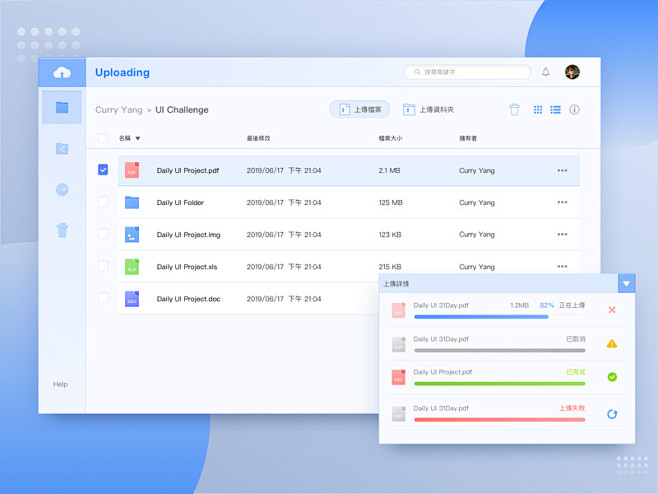658x494 pixels.
Task: Select the Daily UI Project.doc name
Action: pyautogui.click(x=188, y=299)
